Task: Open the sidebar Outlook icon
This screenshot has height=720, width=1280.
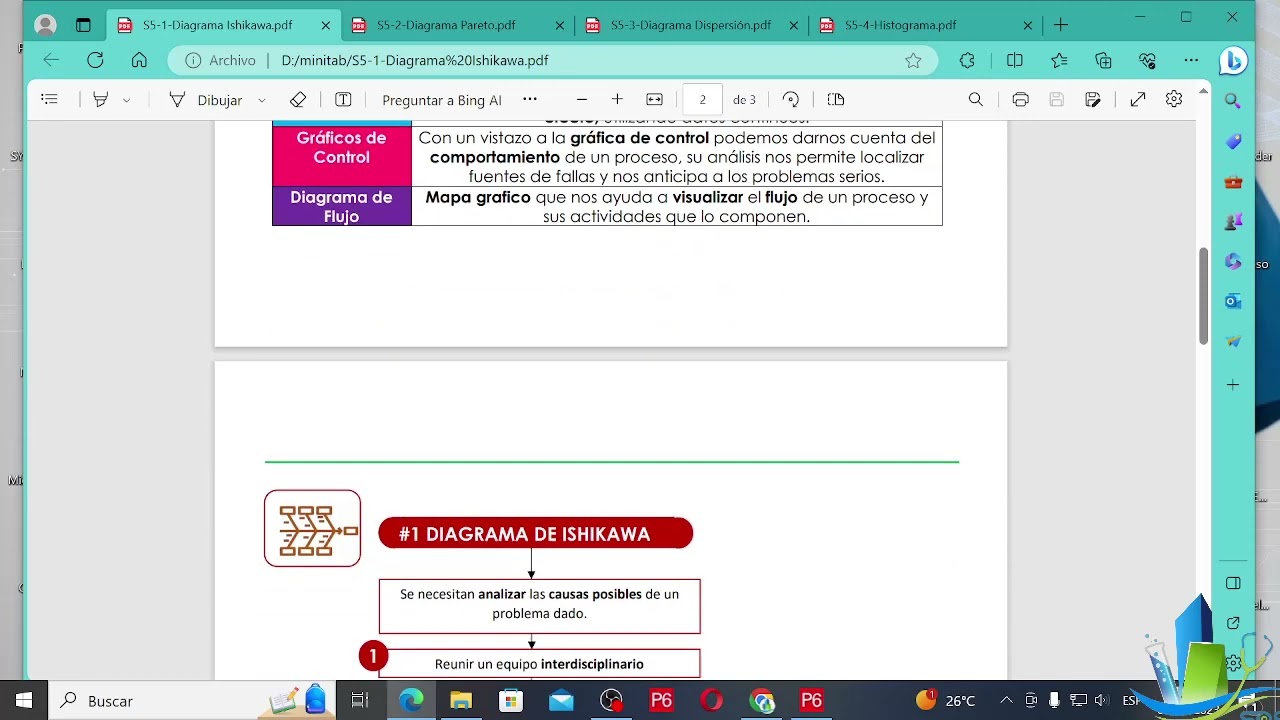Action: [x=1233, y=301]
